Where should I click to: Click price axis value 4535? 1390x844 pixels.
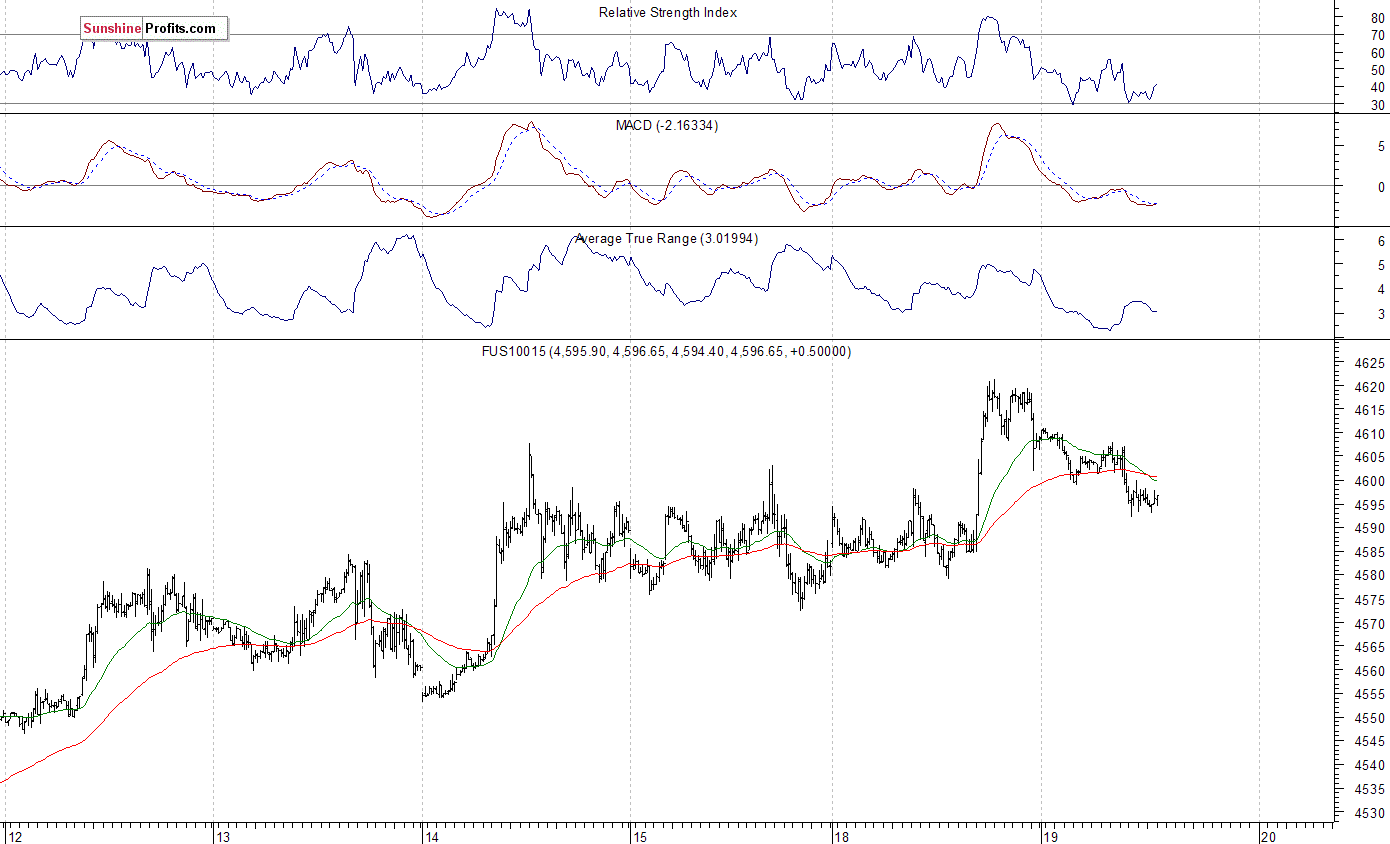coord(1369,789)
